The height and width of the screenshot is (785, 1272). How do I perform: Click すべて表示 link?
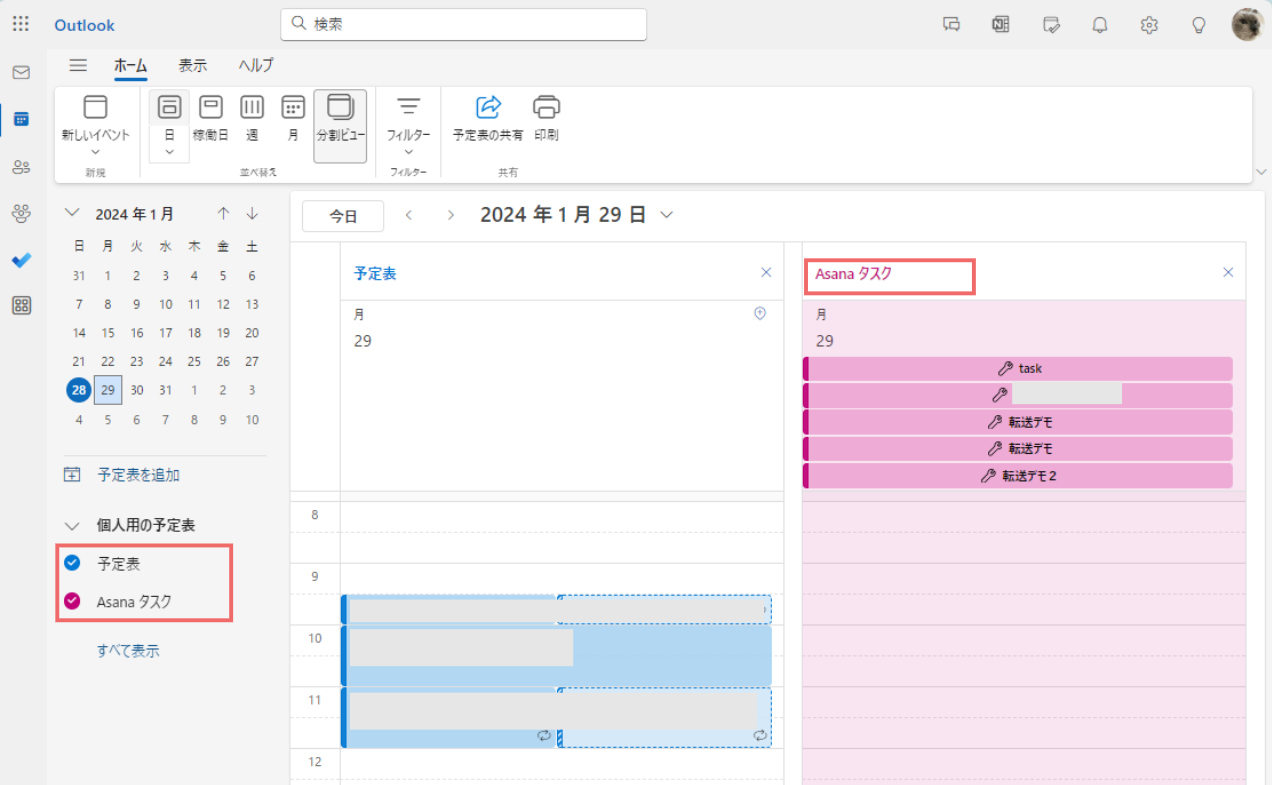(x=128, y=651)
